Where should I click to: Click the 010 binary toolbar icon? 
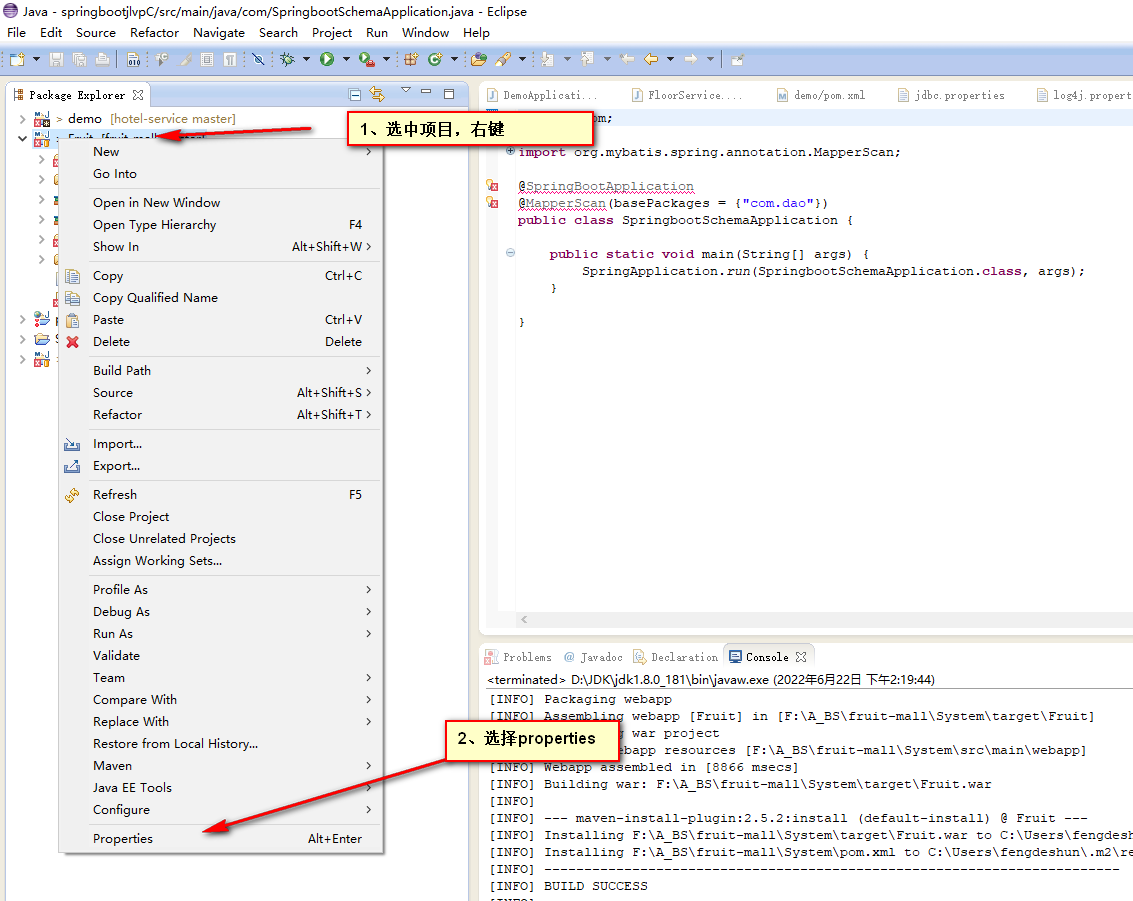coord(134,59)
